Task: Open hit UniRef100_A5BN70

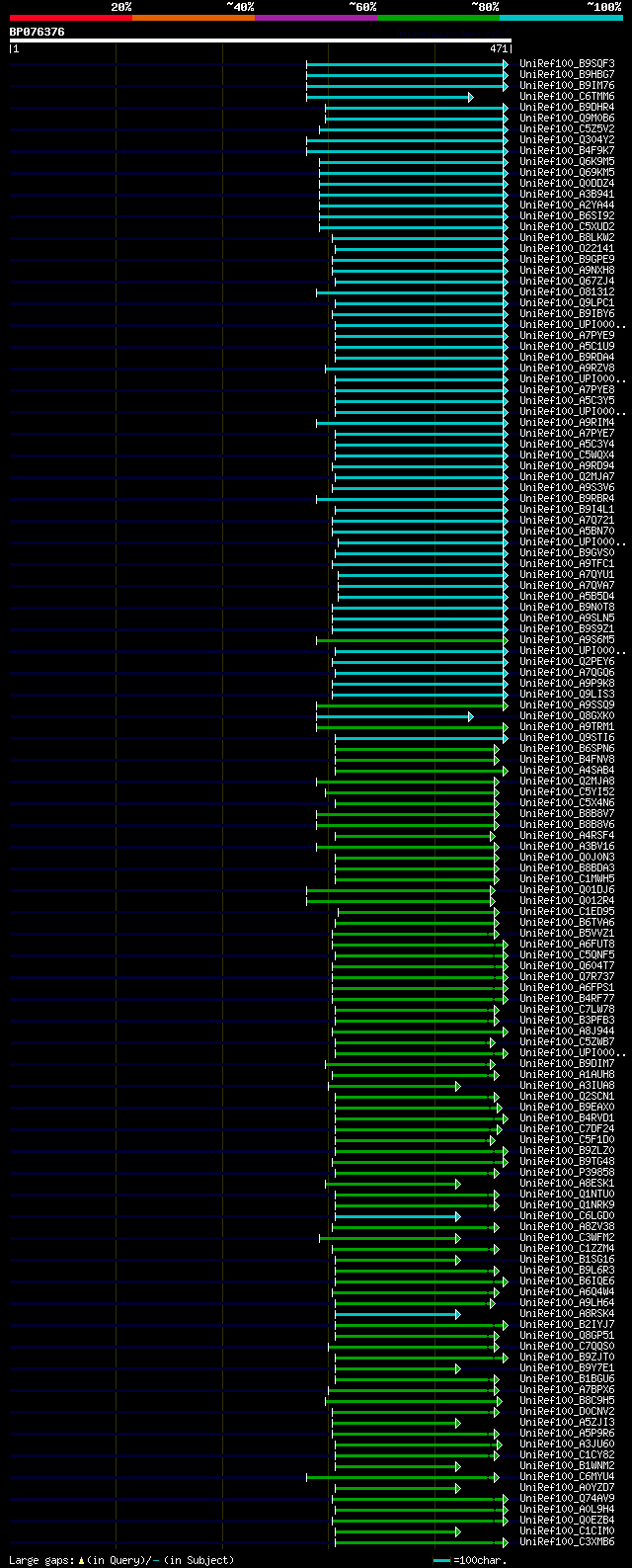Action: pos(567,532)
